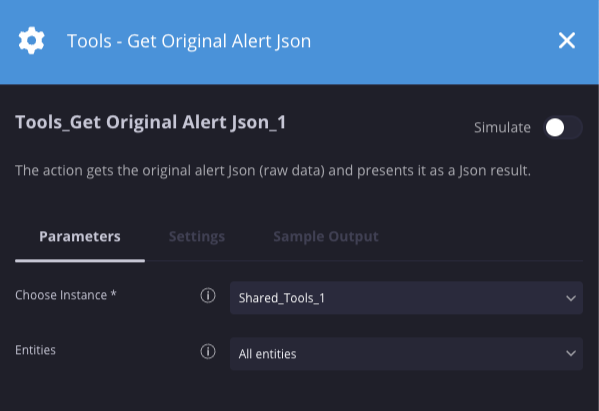The image size is (599, 411).
Task: Switch to the Sample Output tab
Action: point(326,236)
